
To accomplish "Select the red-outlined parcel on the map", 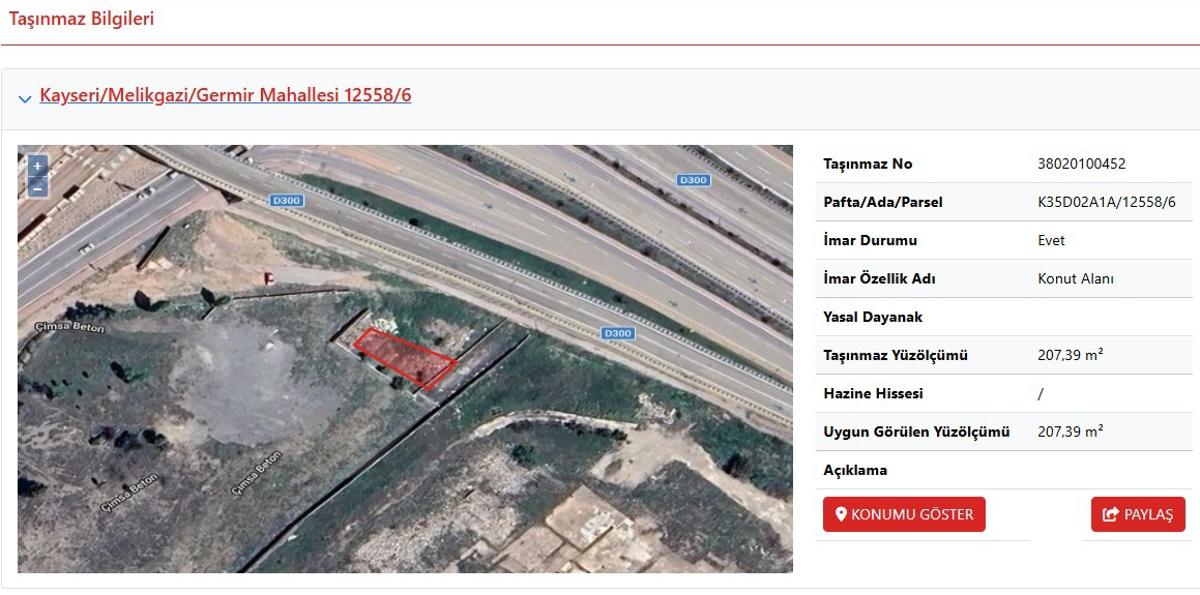I will [x=406, y=356].
